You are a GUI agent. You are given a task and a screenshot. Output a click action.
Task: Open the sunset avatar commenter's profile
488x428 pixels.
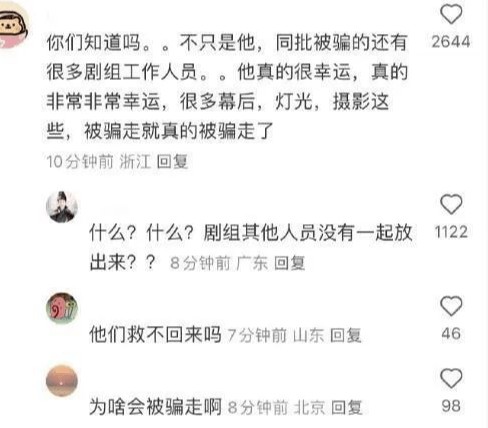pyautogui.click(x=62, y=381)
